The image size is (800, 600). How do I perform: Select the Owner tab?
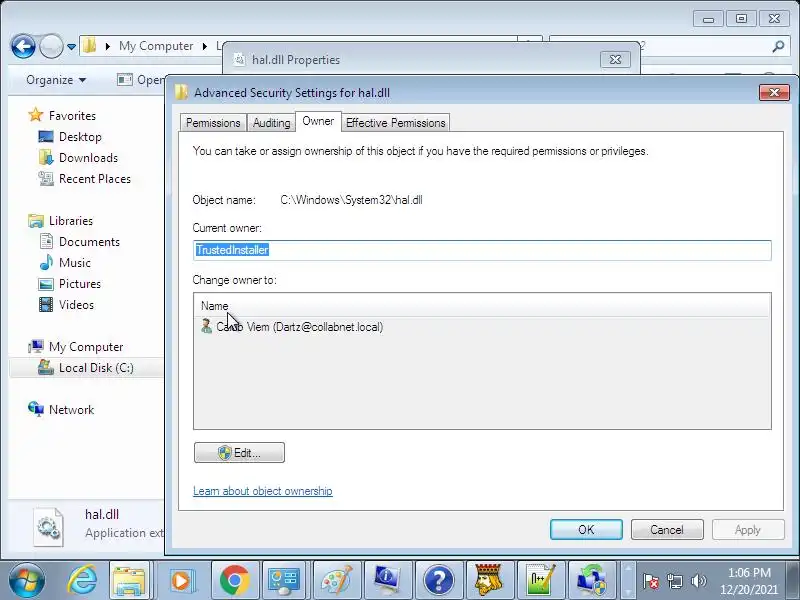(x=318, y=121)
